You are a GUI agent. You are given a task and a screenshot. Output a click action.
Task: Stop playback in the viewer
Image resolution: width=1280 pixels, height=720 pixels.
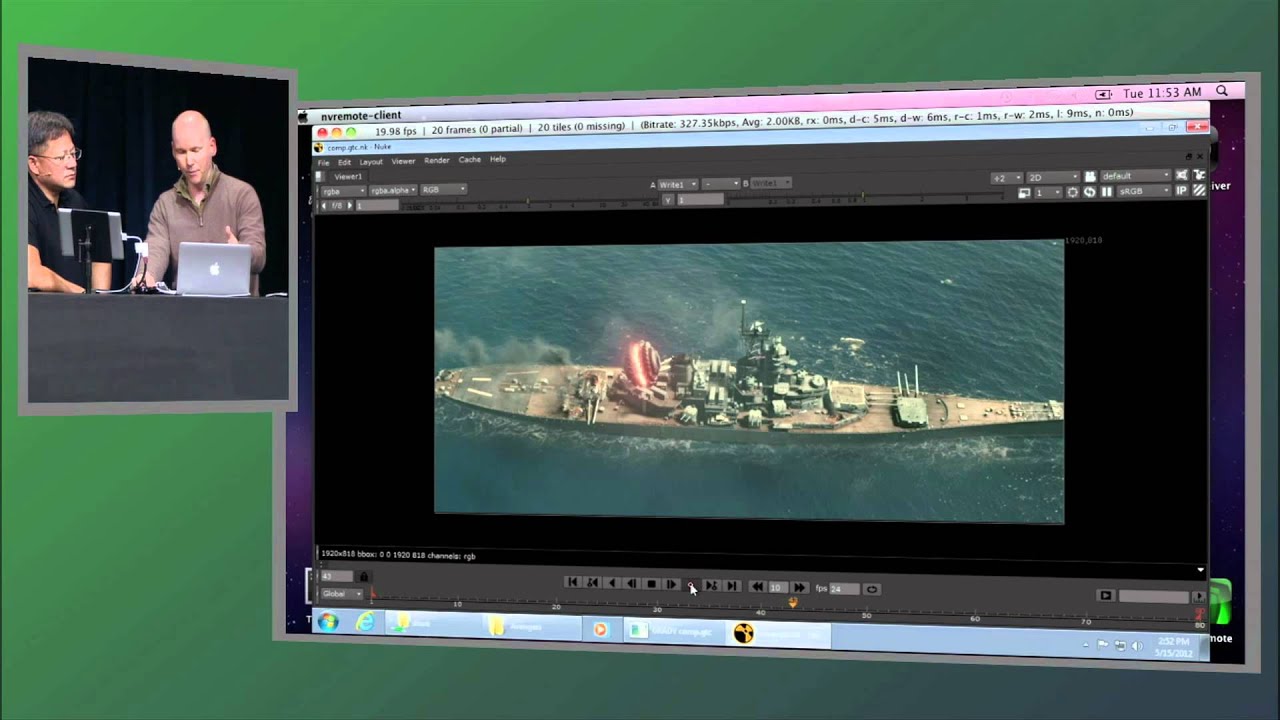click(651, 584)
